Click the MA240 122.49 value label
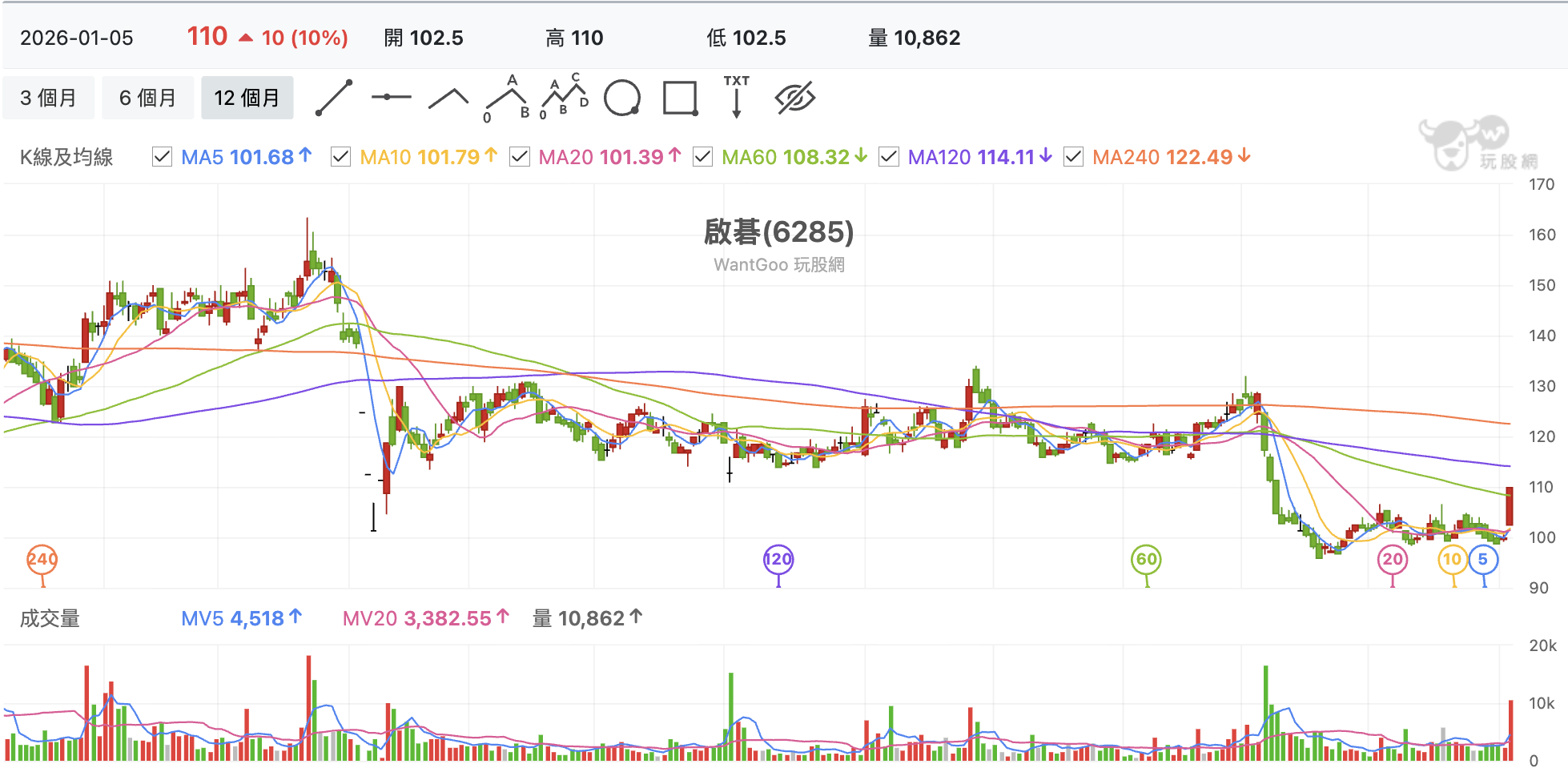The width and height of the screenshot is (1568, 772). click(x=1172, y=157)
